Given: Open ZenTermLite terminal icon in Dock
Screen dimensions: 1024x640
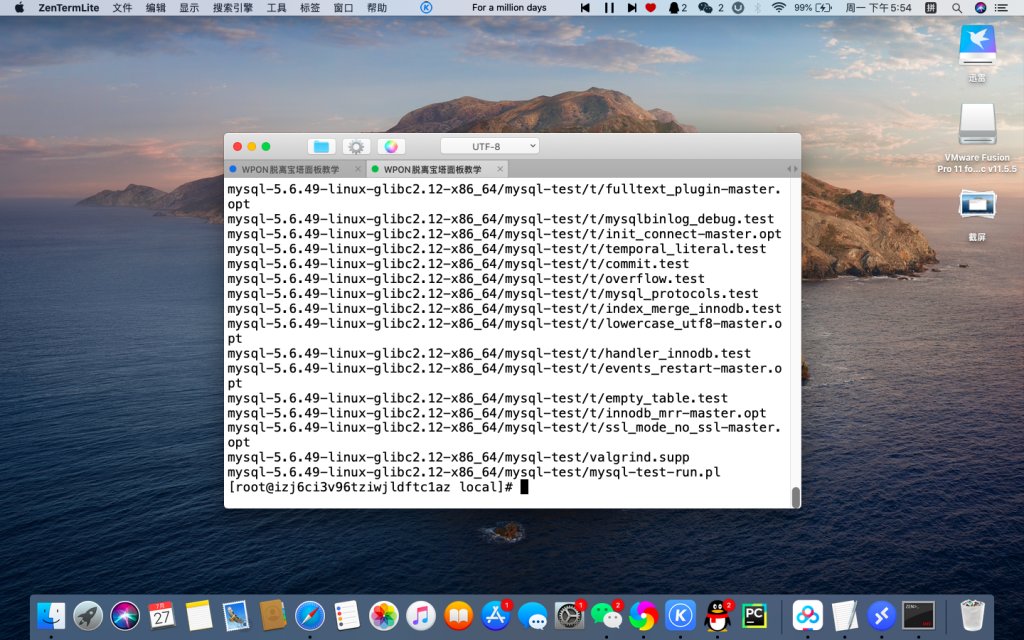Looking at the screenshot, I should 918,615.
